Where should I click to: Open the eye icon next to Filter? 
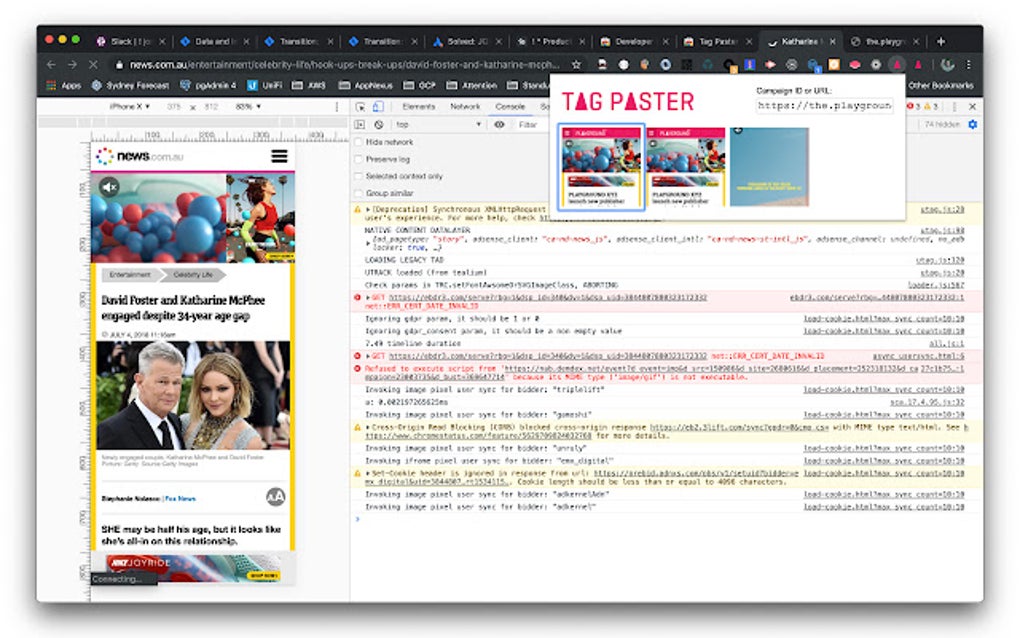[498, 124]
